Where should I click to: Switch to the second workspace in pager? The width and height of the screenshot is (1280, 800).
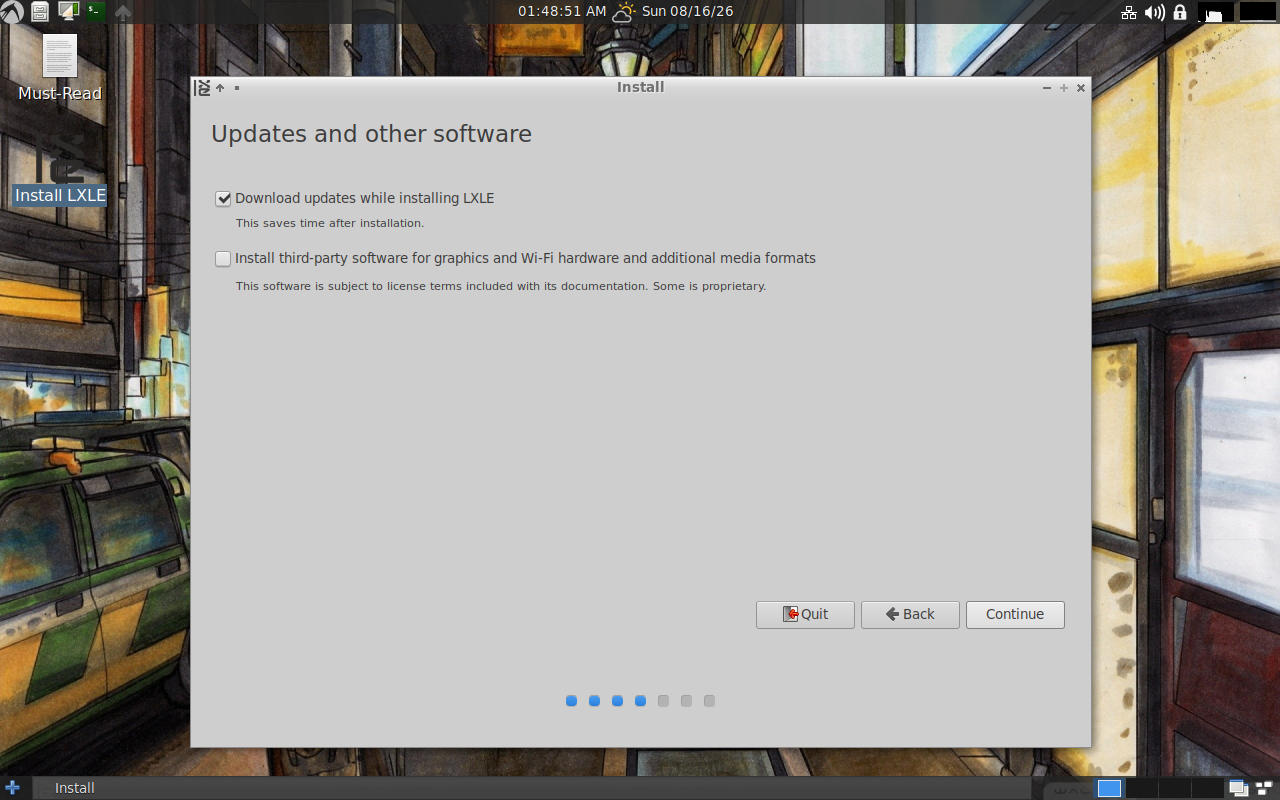click(x=1141, y=788)
